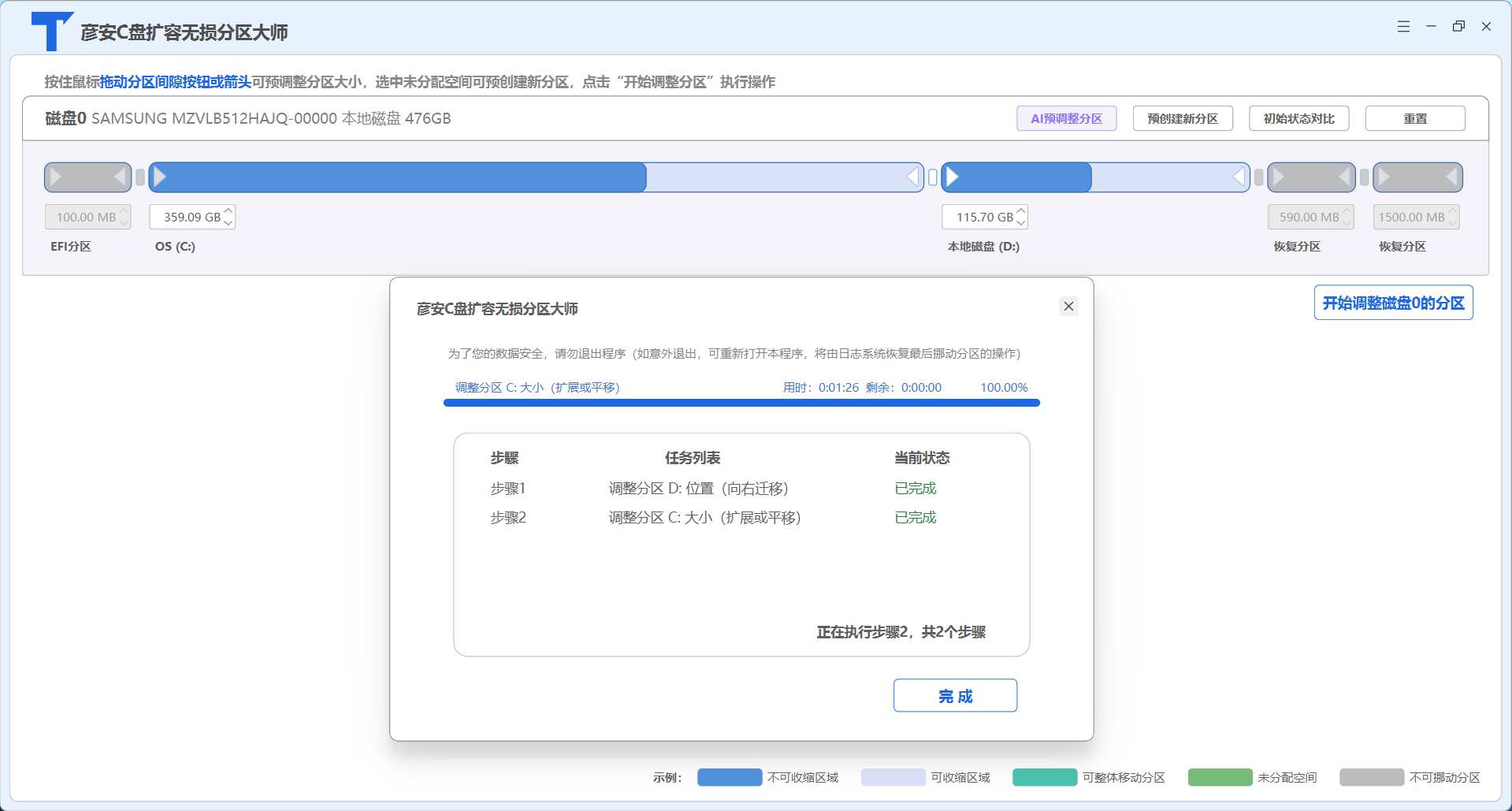
Task: Click the gap handle between D: and 590 MB recovery partition
Action: (1259, 177)
